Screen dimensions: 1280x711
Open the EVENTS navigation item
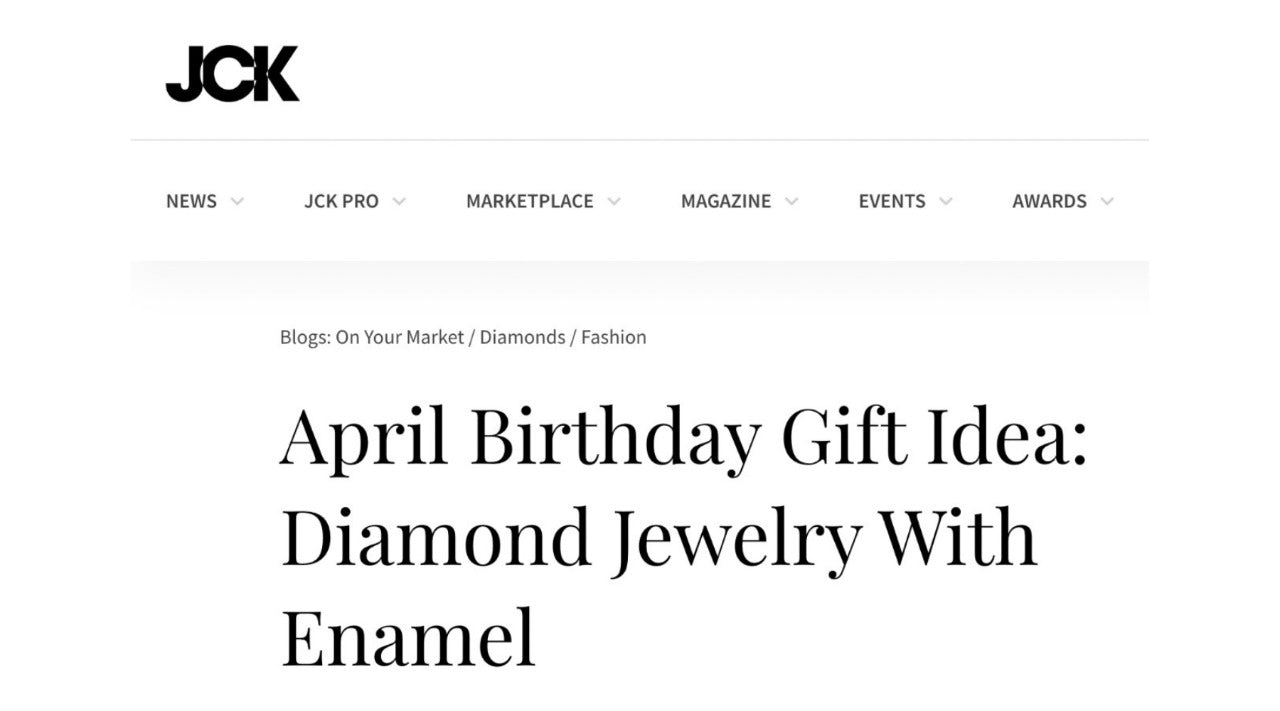pyautogui.click(x=891, y=201)
